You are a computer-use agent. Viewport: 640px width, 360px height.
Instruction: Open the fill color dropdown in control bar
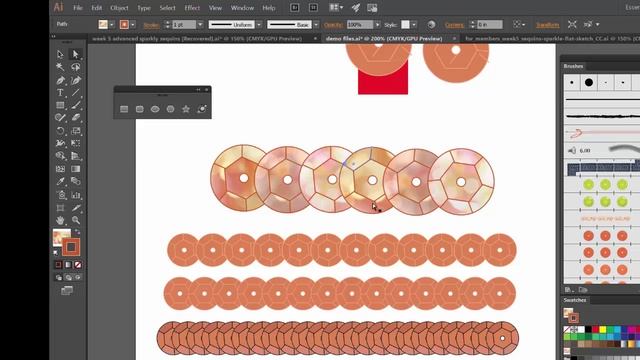(x=112, y=24)
